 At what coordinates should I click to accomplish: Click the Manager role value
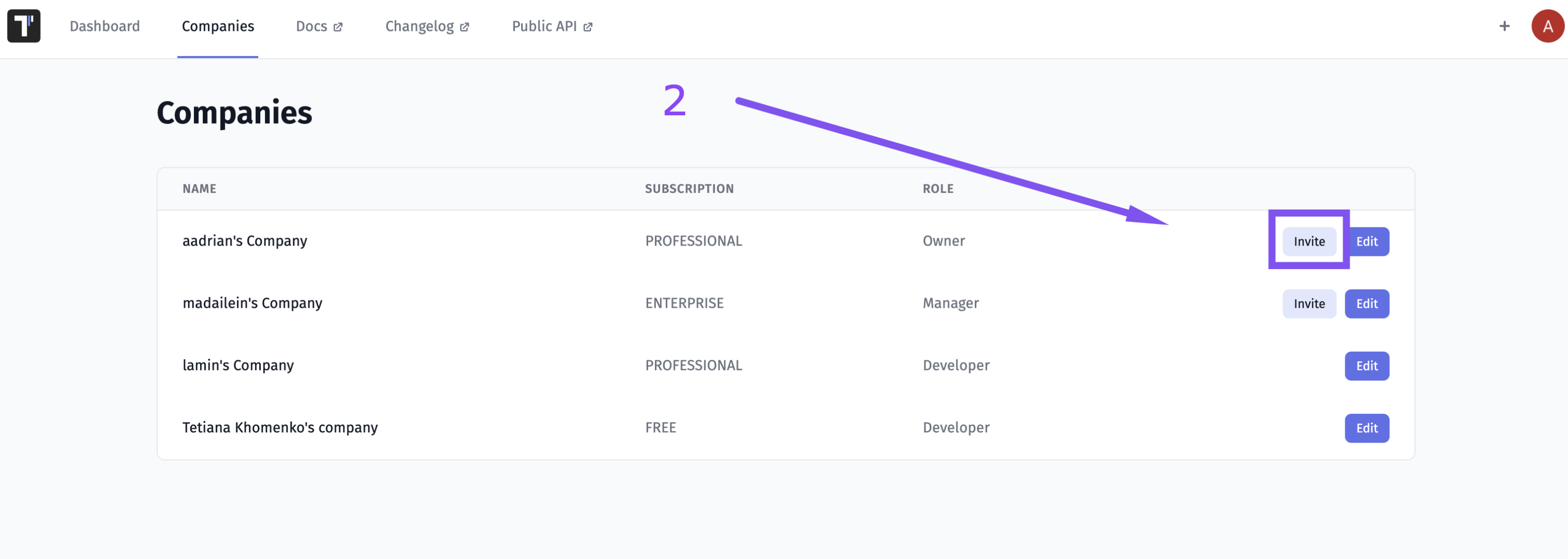coord(951,303)
